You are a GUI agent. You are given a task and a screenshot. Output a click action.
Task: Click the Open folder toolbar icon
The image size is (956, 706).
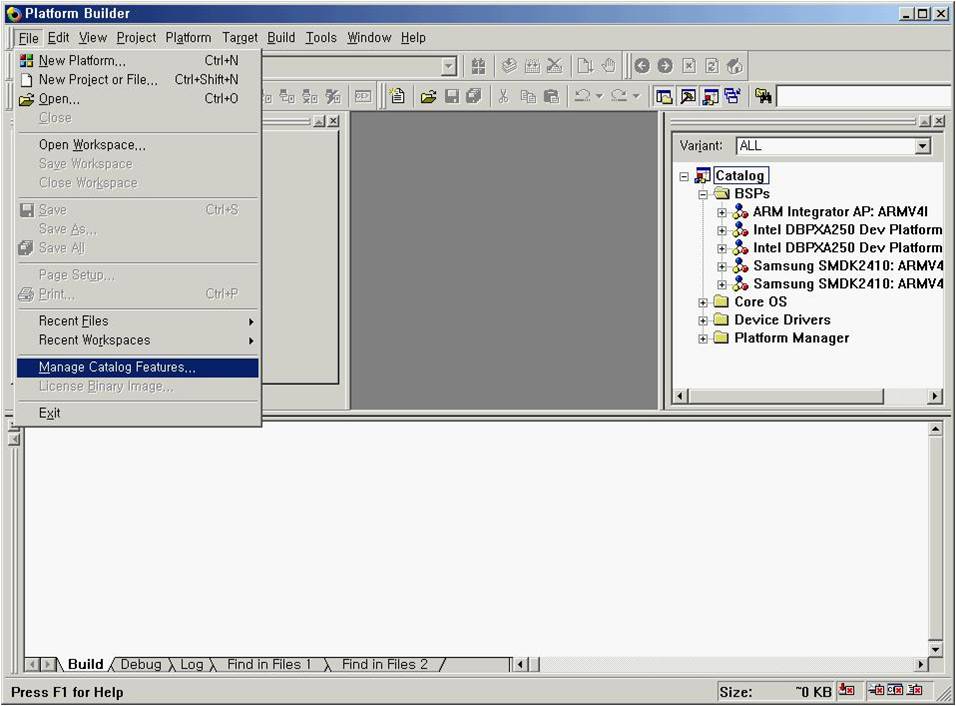(x=428, y=96)
